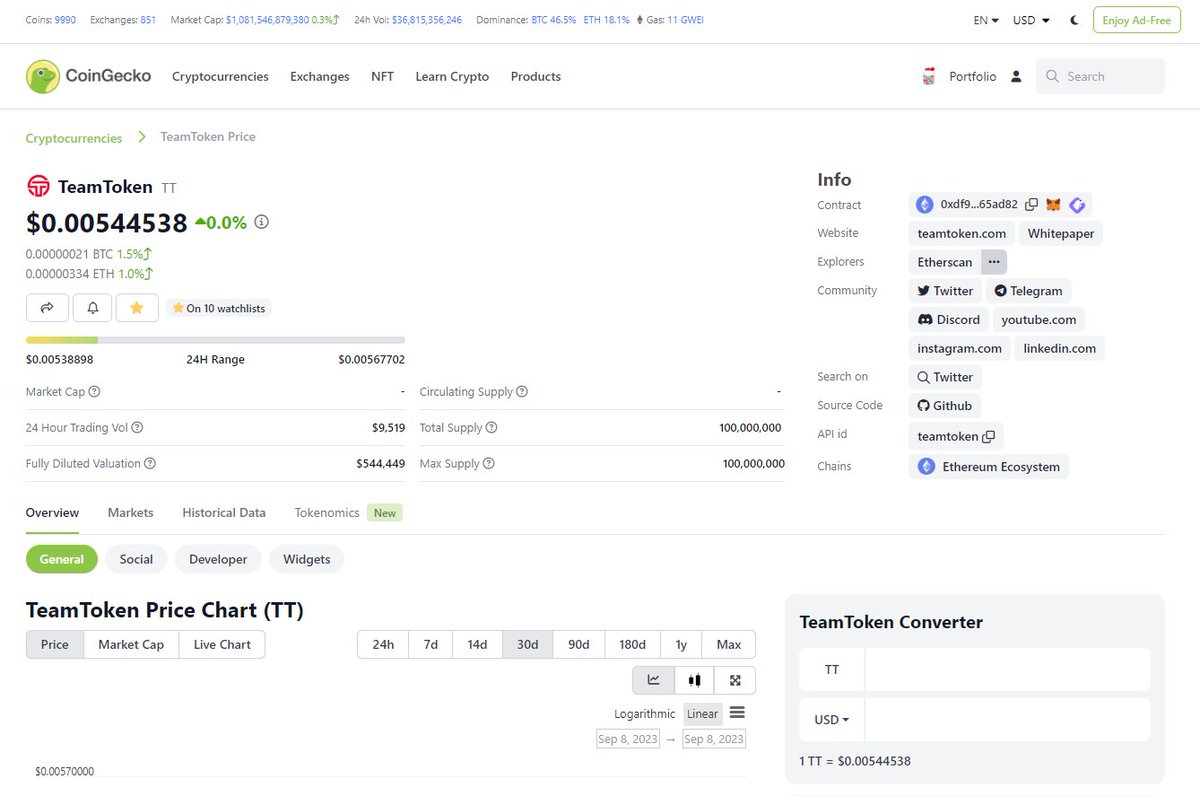
Task: Click Market Cap help icon
Action: click(x=94, y=392)
